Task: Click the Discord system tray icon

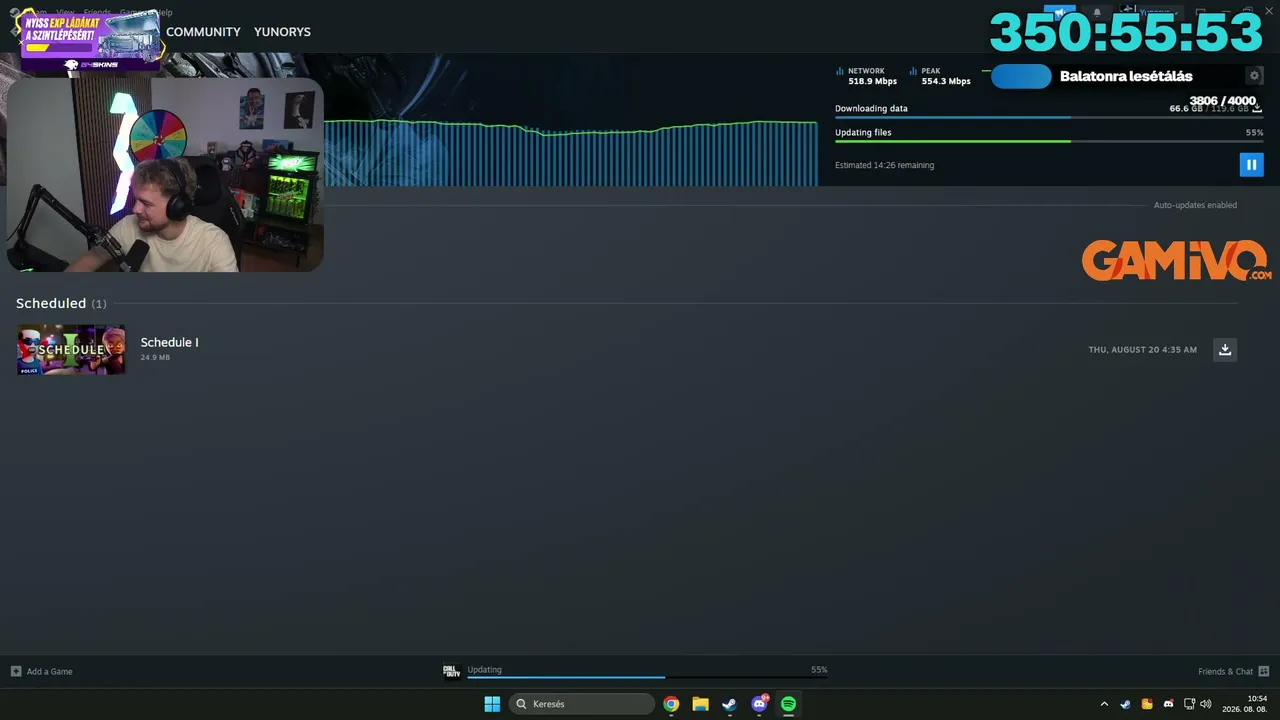Action: click(x=1168, y=704)
